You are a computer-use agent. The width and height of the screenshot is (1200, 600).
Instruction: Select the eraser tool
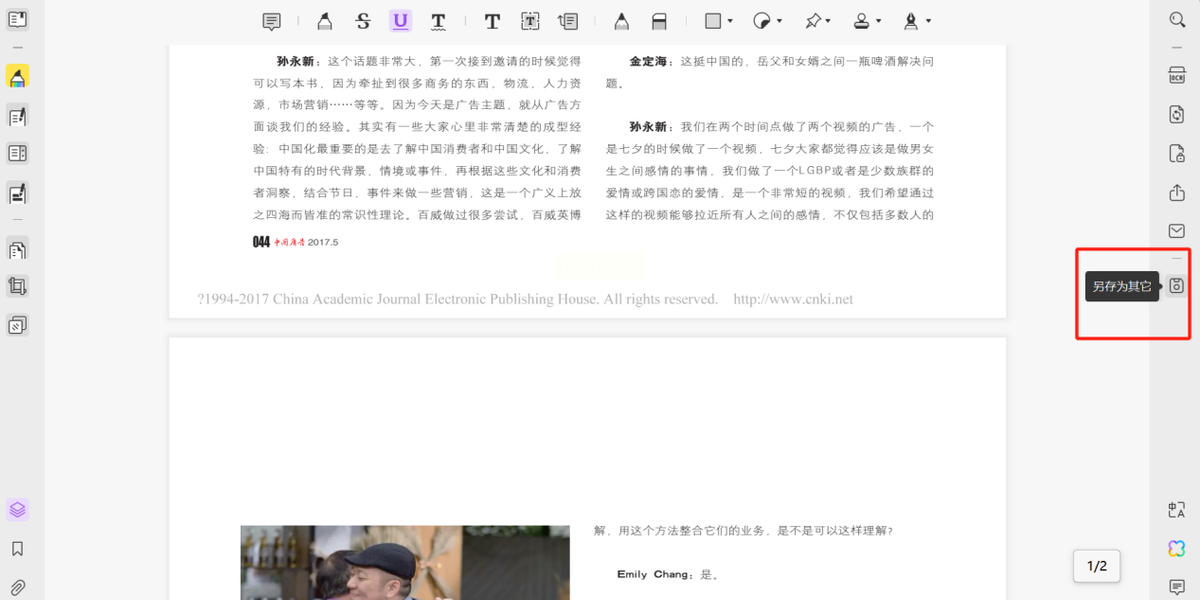coord(659,21)
